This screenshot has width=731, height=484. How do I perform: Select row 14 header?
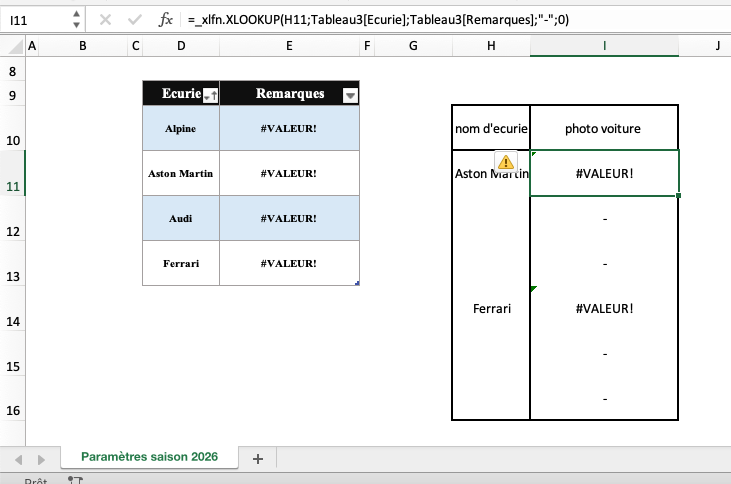(x=12, y=322)
